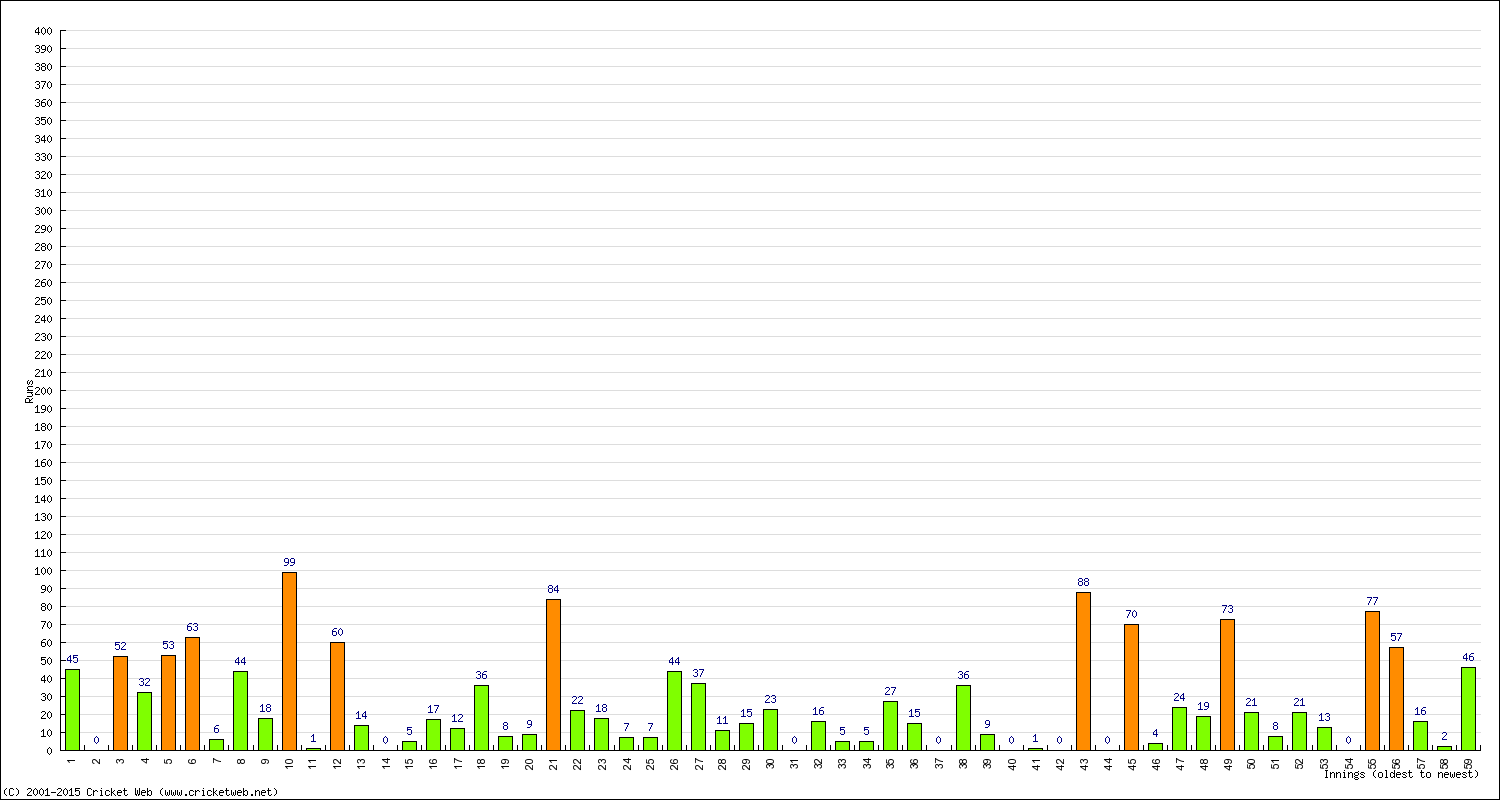
Task: Click the '200' label on the Runs axis
Action: click(43, 391)
